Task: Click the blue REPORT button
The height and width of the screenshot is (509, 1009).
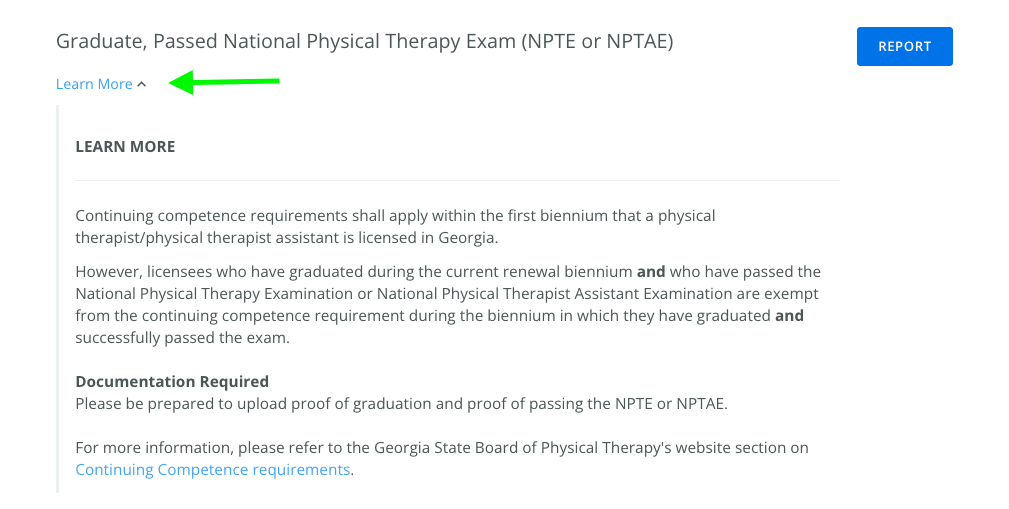Action: click(x=904, y=47)
